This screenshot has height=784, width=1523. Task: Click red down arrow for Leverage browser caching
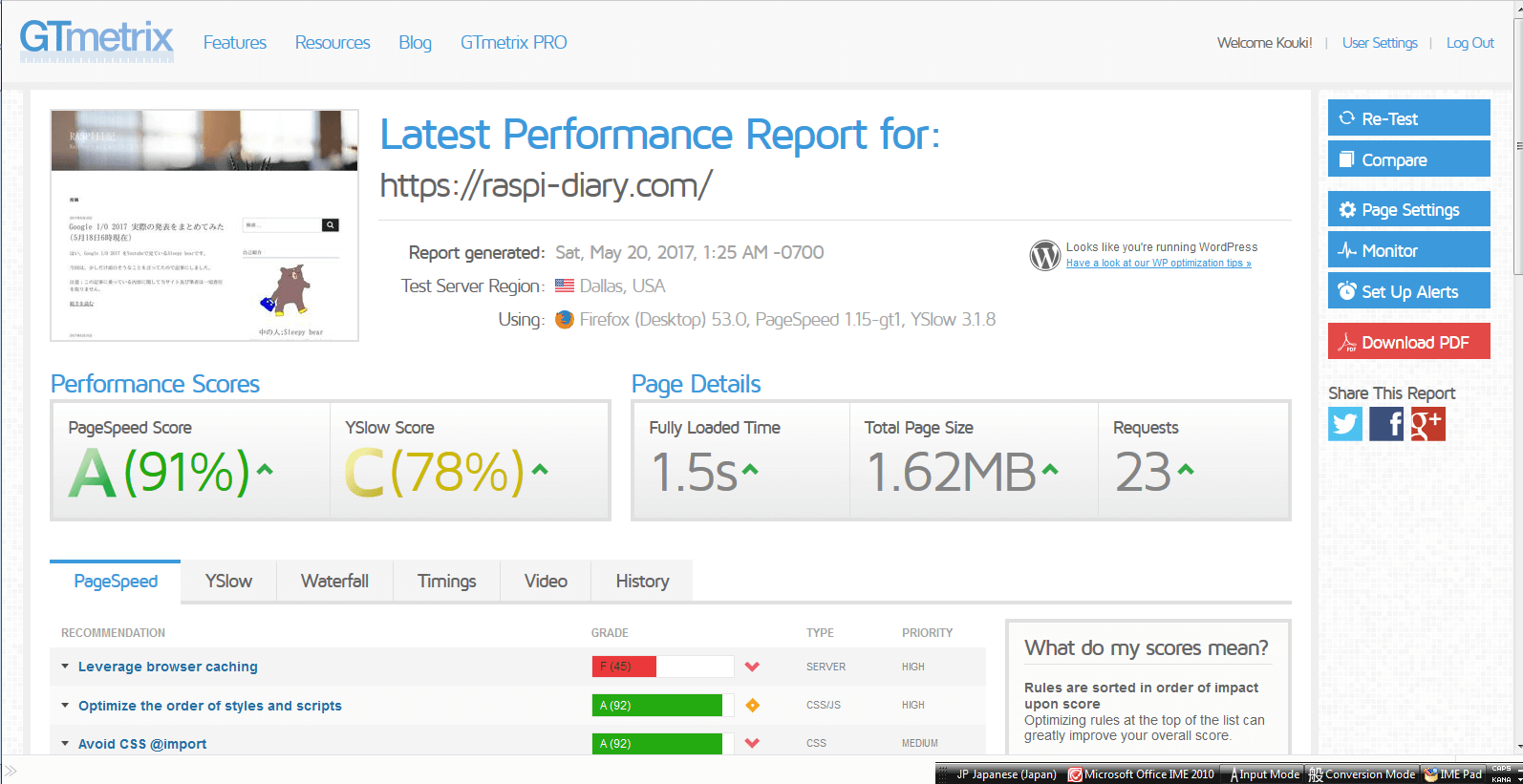pyautogui.click(x=752, y=667)
